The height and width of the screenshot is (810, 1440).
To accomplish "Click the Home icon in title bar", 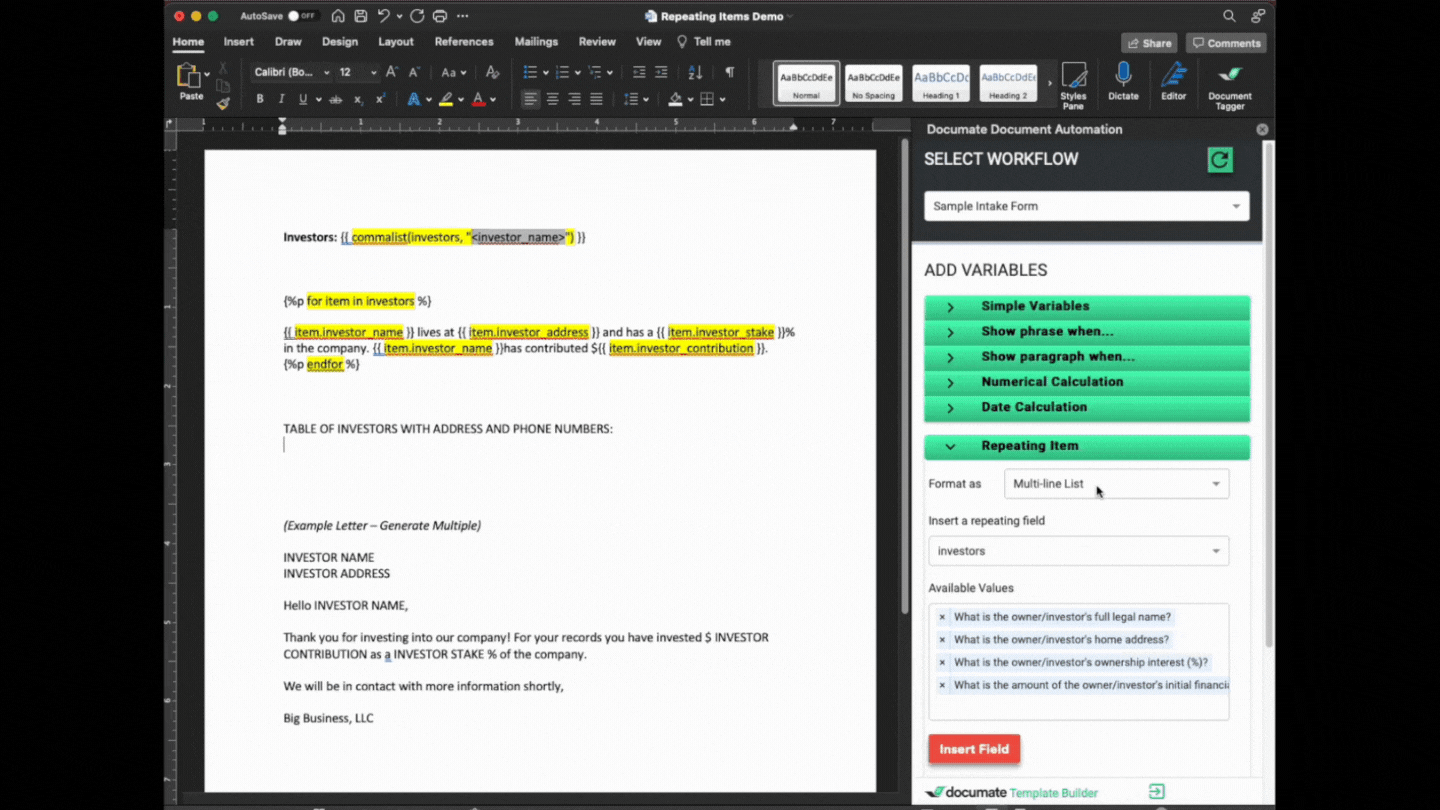I will click(338, 16).
